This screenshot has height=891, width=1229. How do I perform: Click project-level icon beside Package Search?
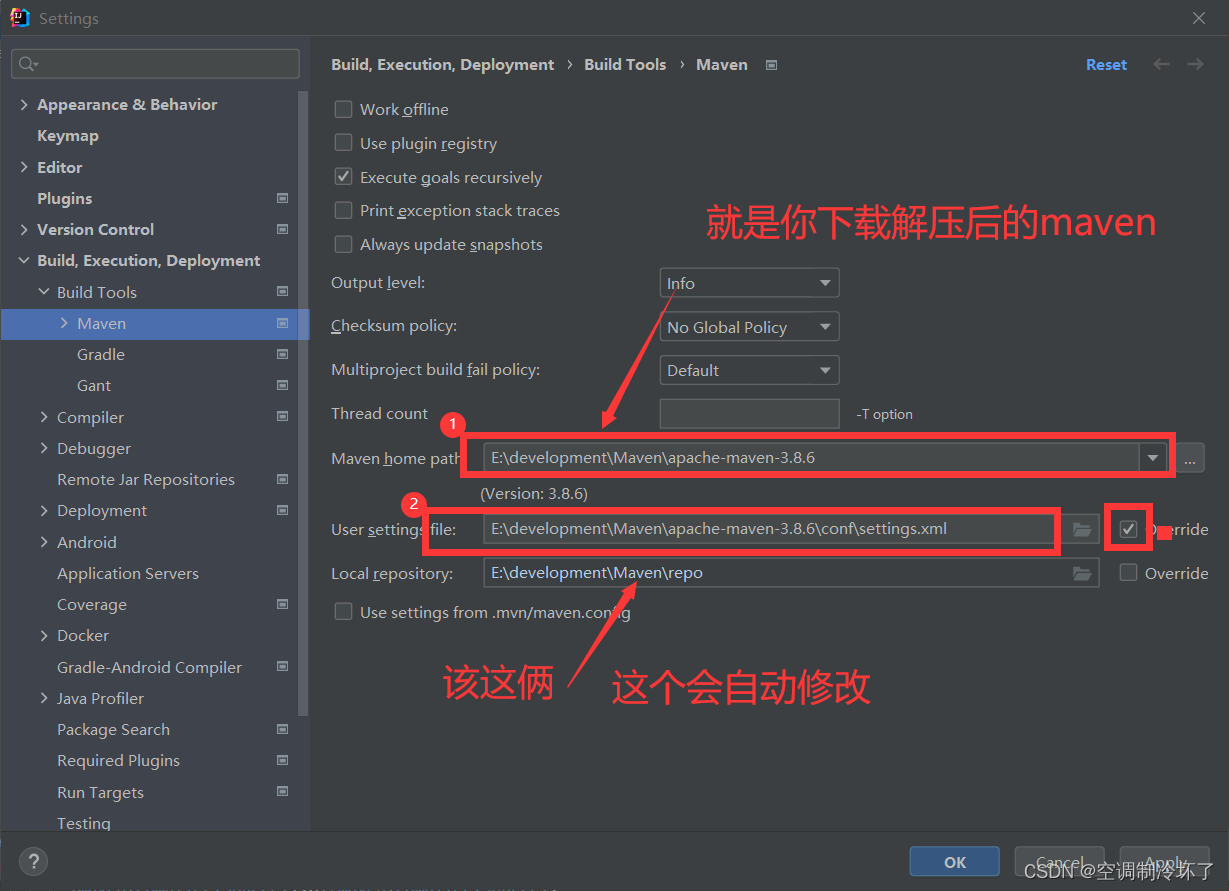pos(282,729)
